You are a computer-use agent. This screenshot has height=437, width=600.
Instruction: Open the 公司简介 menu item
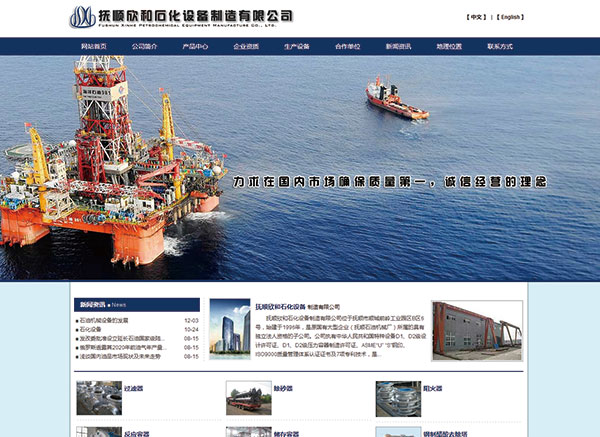145,47
